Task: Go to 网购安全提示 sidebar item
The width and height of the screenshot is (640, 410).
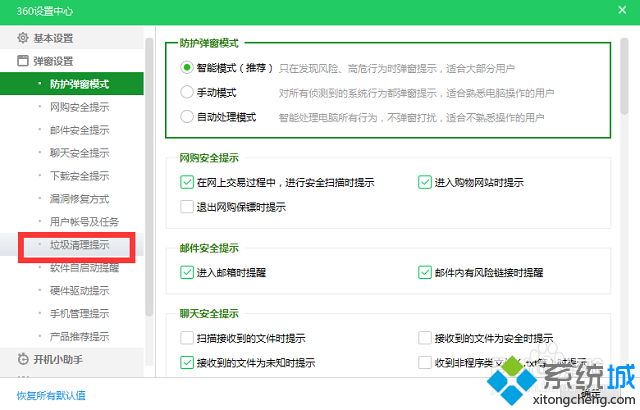Action: (x=79, y=106)
